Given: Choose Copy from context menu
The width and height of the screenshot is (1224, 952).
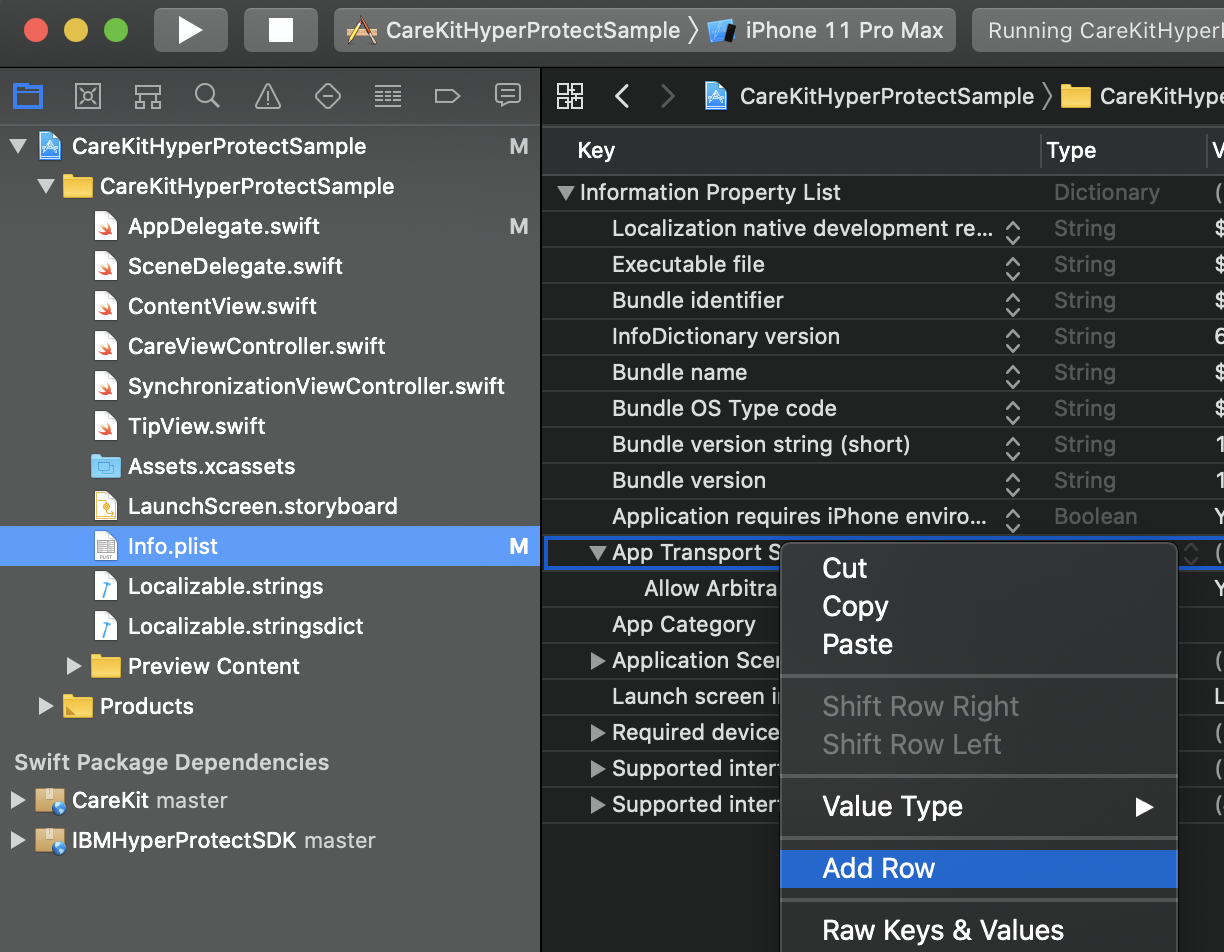Looking at the screenshot, I should pos(979,606).
